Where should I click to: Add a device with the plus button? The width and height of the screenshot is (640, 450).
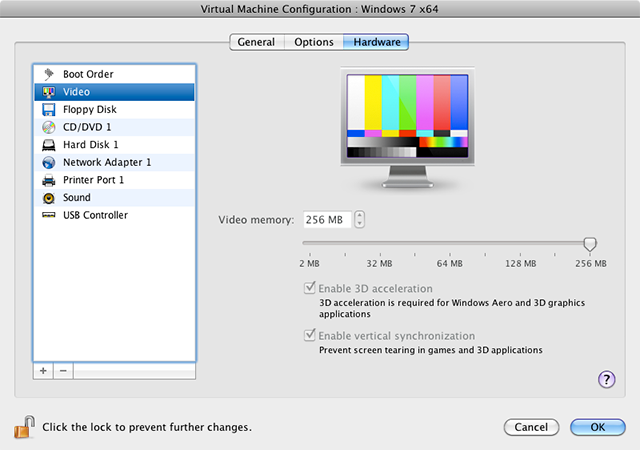pos(43,371)
